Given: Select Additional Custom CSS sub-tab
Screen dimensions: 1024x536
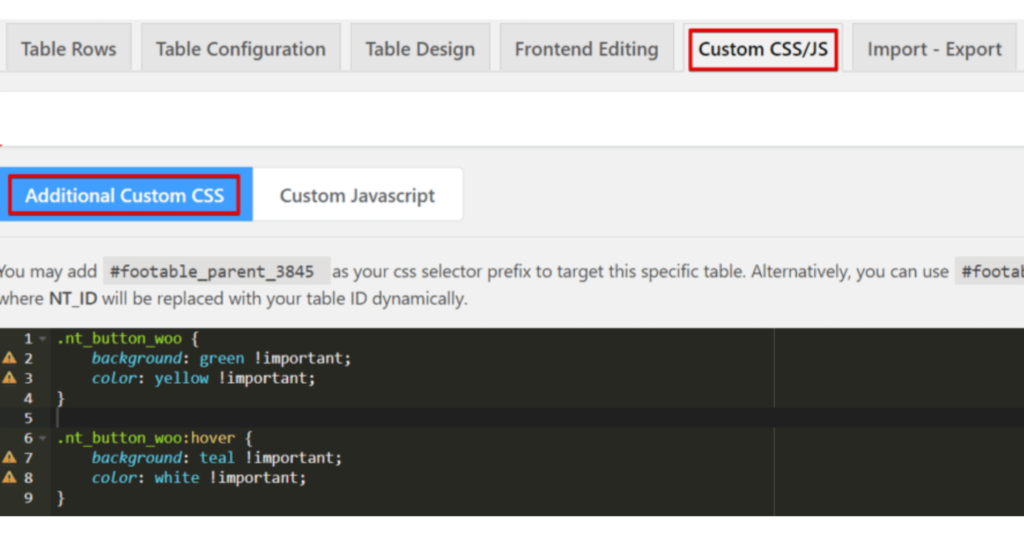Looking at the screenshot, I should (x=124, y=195).
